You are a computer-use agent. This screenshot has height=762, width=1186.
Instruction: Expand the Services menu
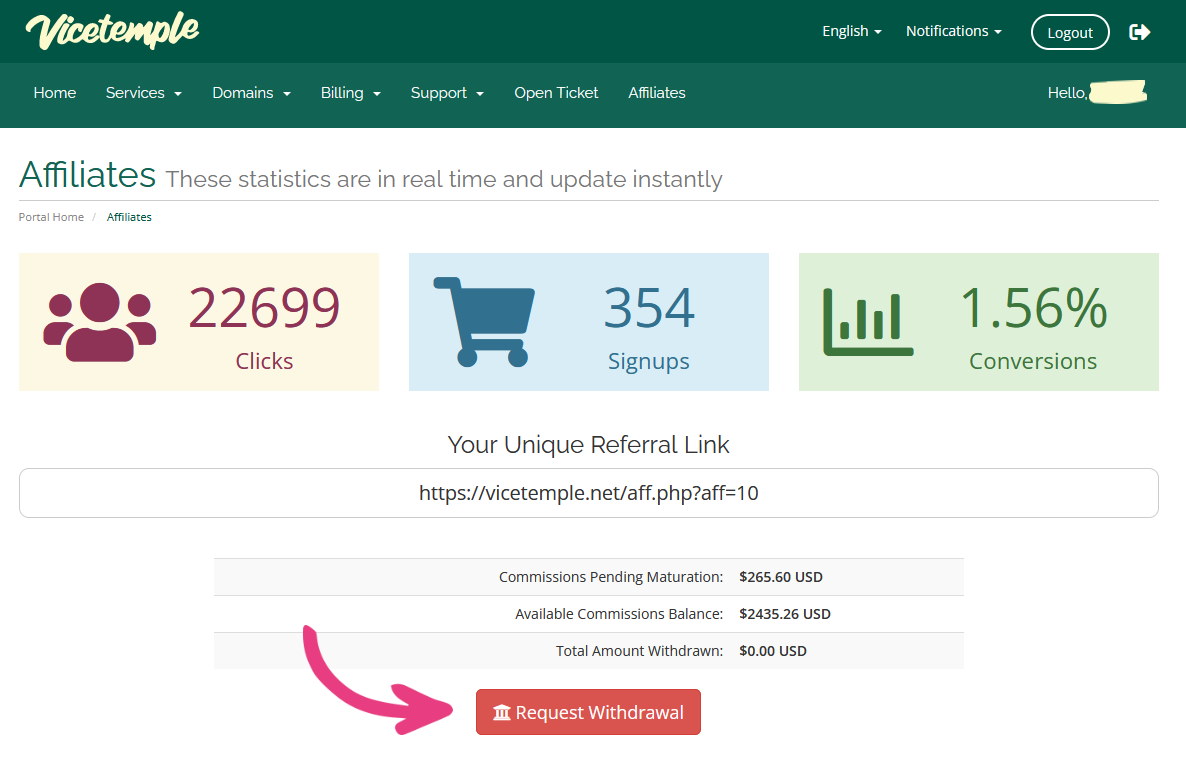(x=144, y=93)
